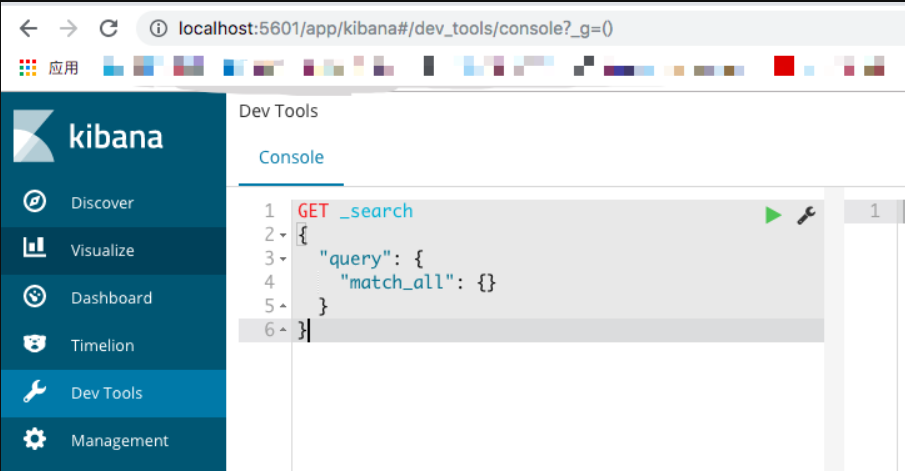Run the request with green play button
This screenshot has width=905, height=471.
tap(773, 215)
